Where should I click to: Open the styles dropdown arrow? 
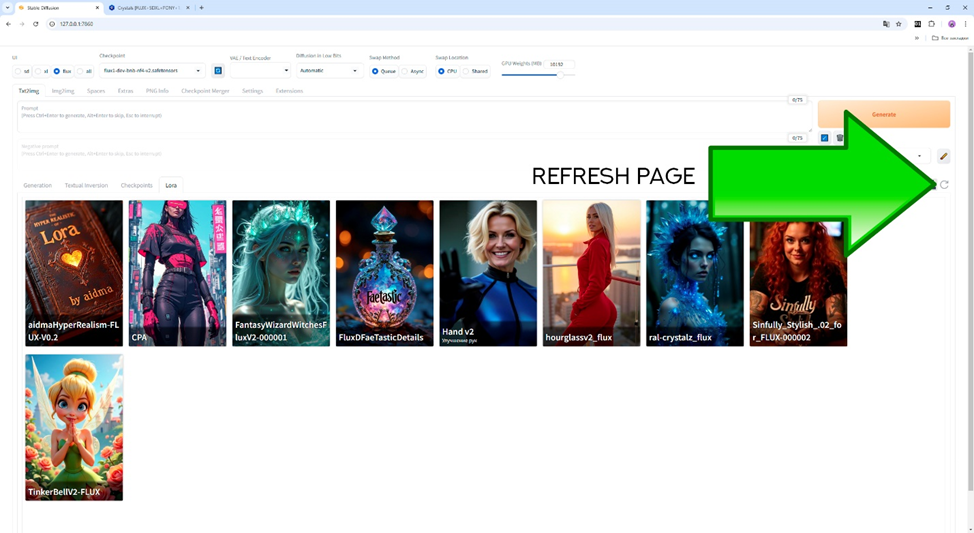pos(919,156)
